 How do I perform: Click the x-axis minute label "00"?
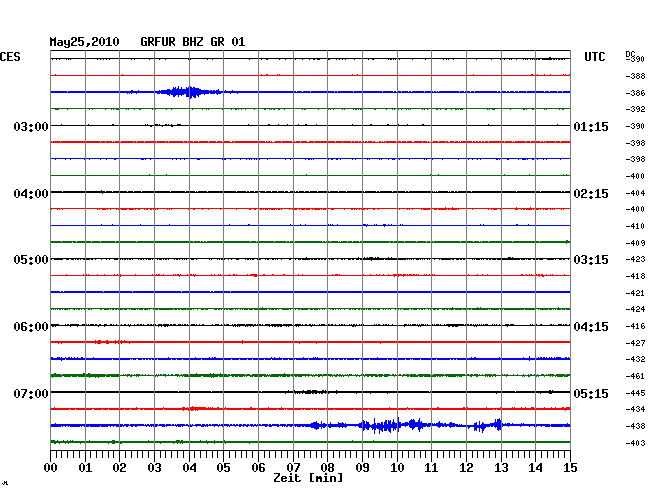(x=51, y=468)
